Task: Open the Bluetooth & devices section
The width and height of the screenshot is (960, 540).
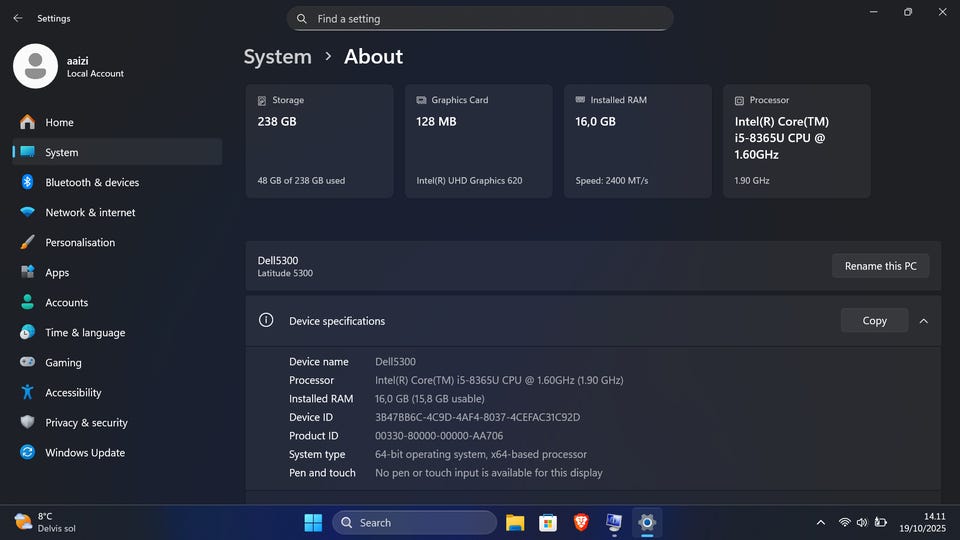Action: (x=92, y=183)
